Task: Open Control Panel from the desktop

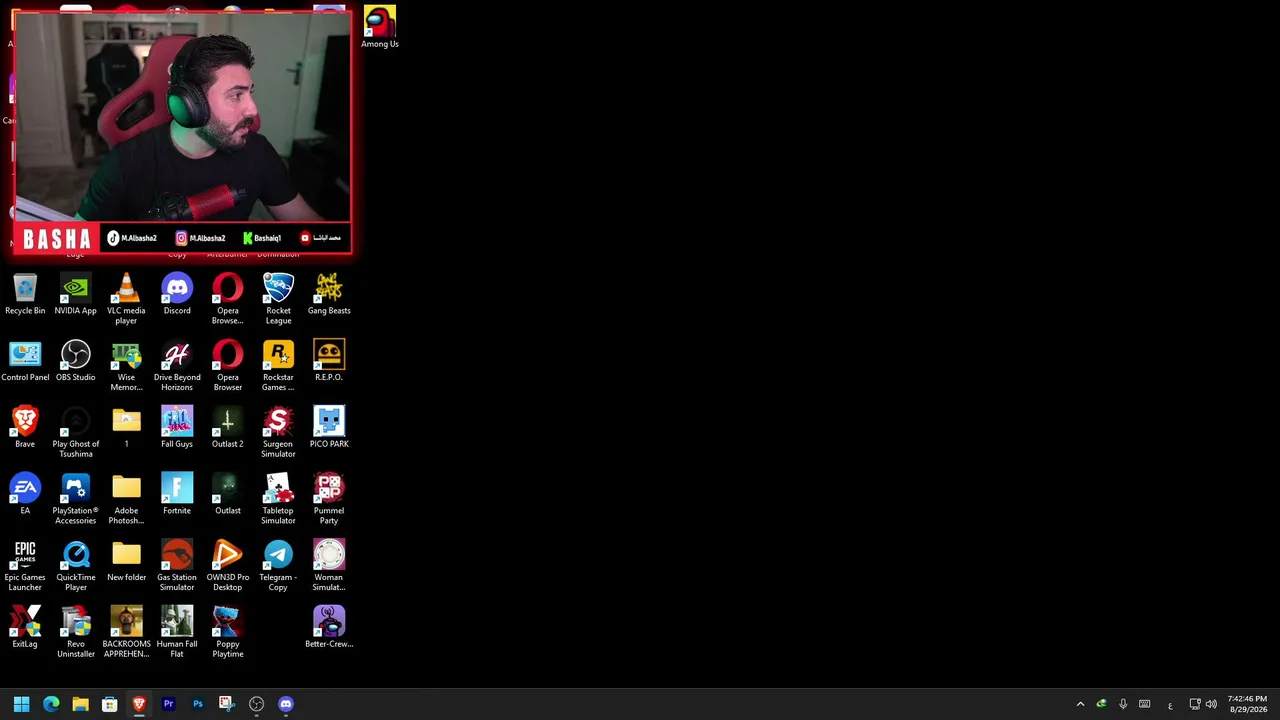Action: pyautogui.click(x=25, y=361)
